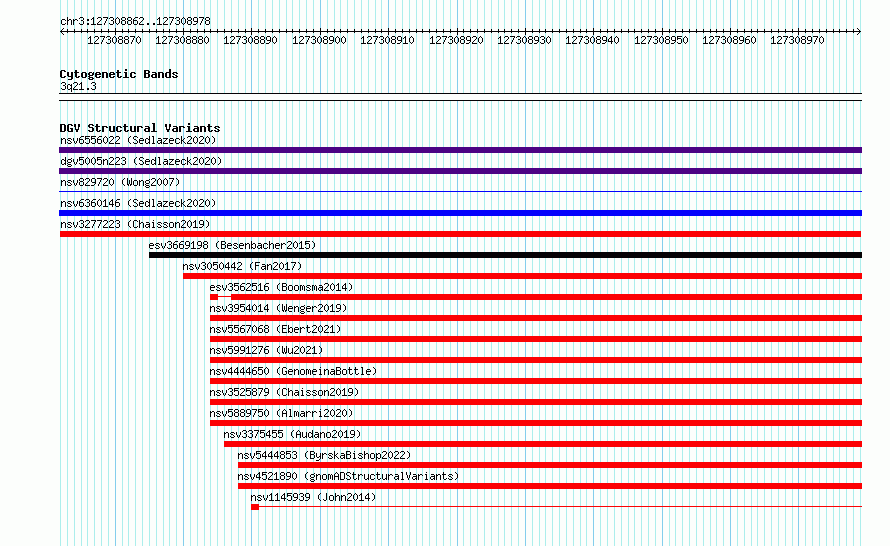This screenshot has width=890, height=546.
Task: Select nsv1145939 (John2014) label
Action: [x=313, y=497]
